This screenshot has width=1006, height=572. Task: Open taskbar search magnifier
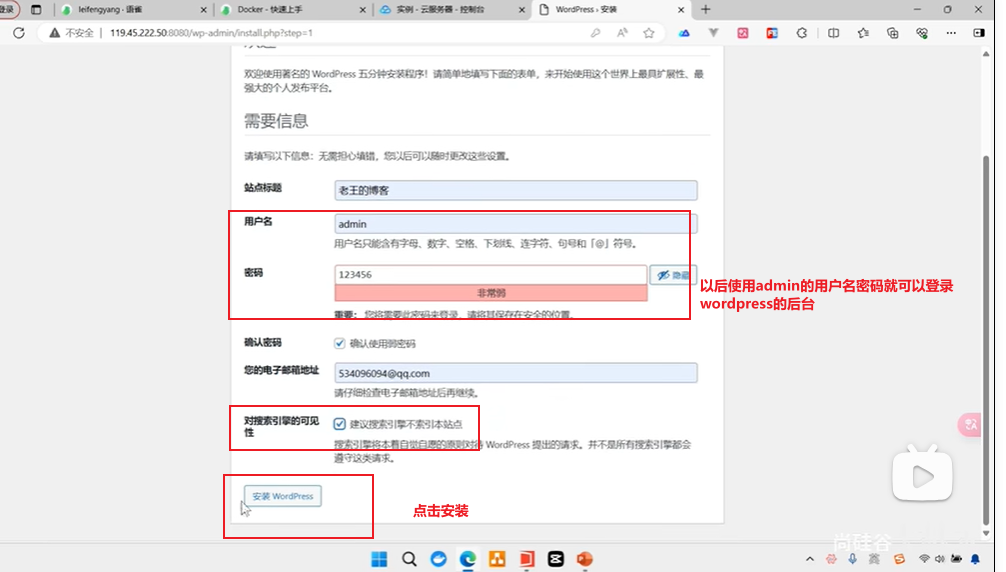pyautogui.click(x=409, y=559)
